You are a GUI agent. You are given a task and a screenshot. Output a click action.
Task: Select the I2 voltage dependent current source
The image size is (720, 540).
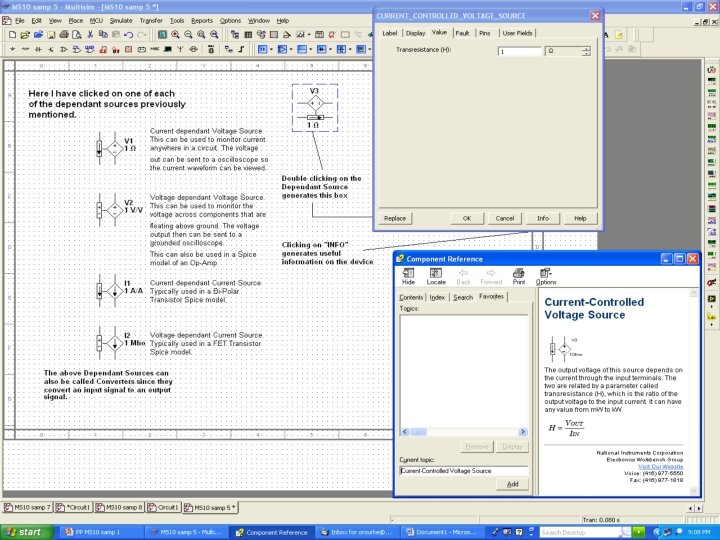coord(114,343)
